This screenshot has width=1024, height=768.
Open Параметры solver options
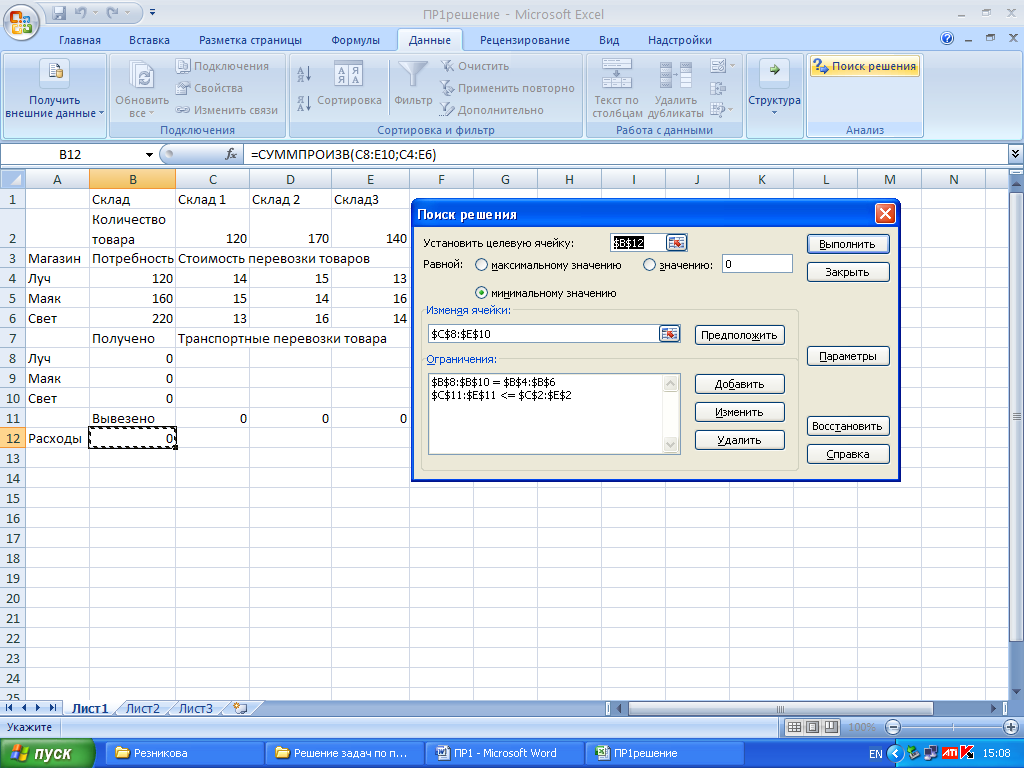848,357
